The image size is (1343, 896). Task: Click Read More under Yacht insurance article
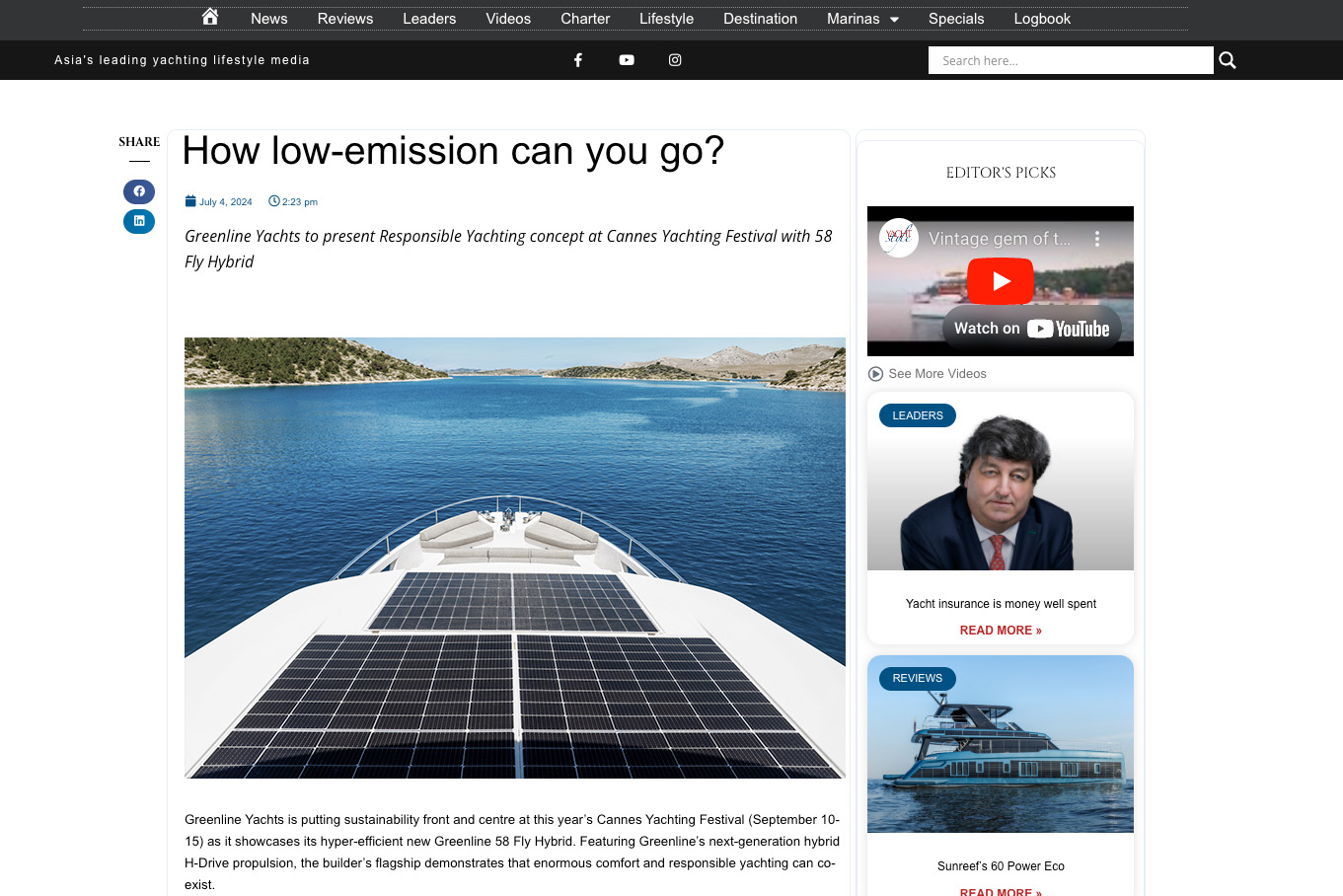1001,631
